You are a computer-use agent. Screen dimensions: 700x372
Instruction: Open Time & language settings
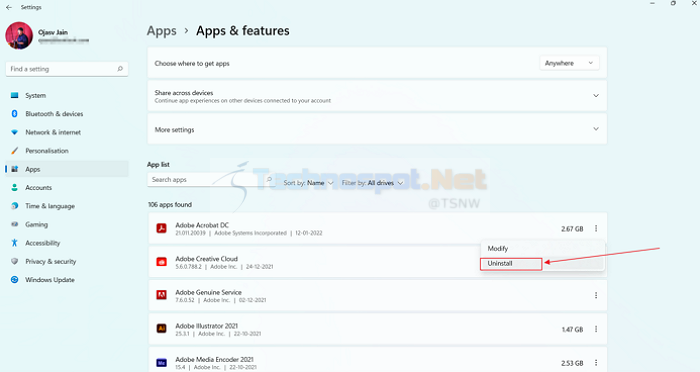pos(67,206)
